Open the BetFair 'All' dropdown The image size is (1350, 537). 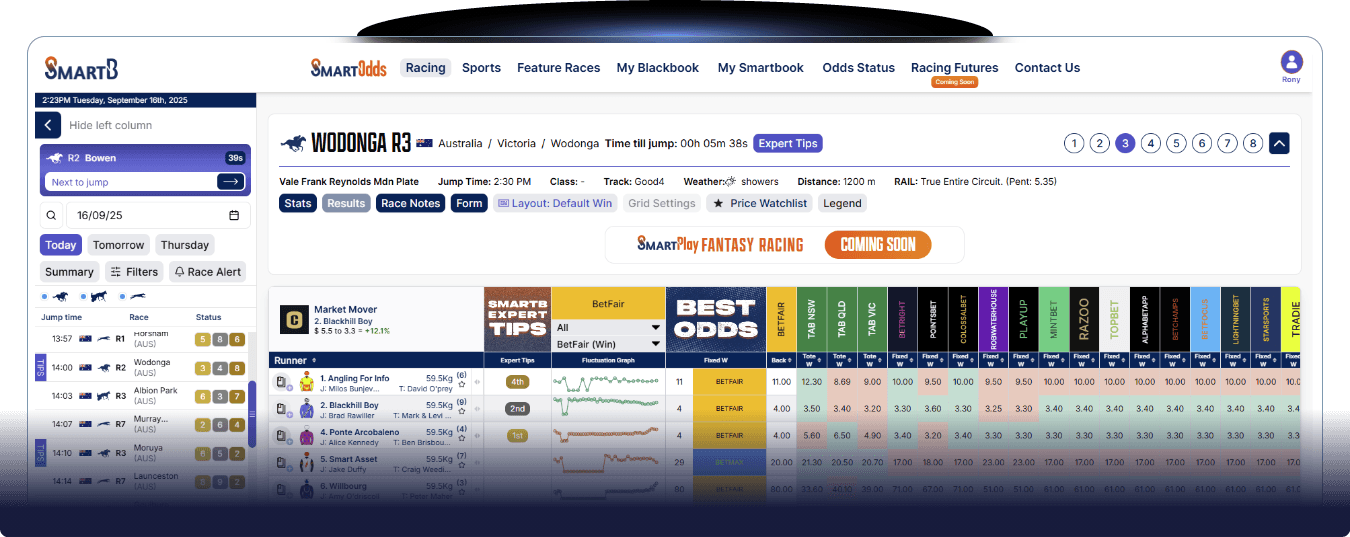[x=608, y=327]
